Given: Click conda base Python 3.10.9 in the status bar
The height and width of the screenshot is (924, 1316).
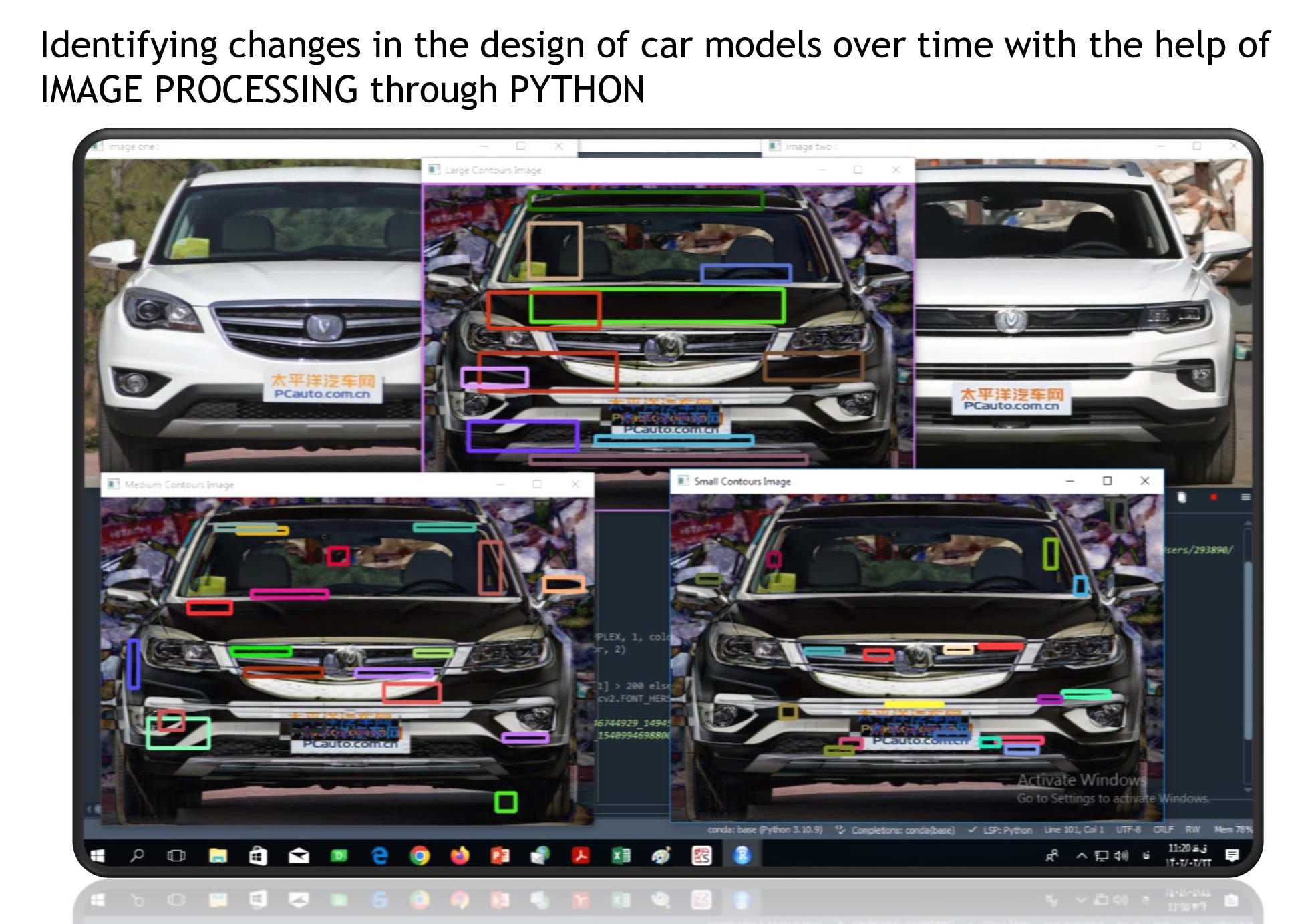Looking at the screenshot, I should click(765, 830).
